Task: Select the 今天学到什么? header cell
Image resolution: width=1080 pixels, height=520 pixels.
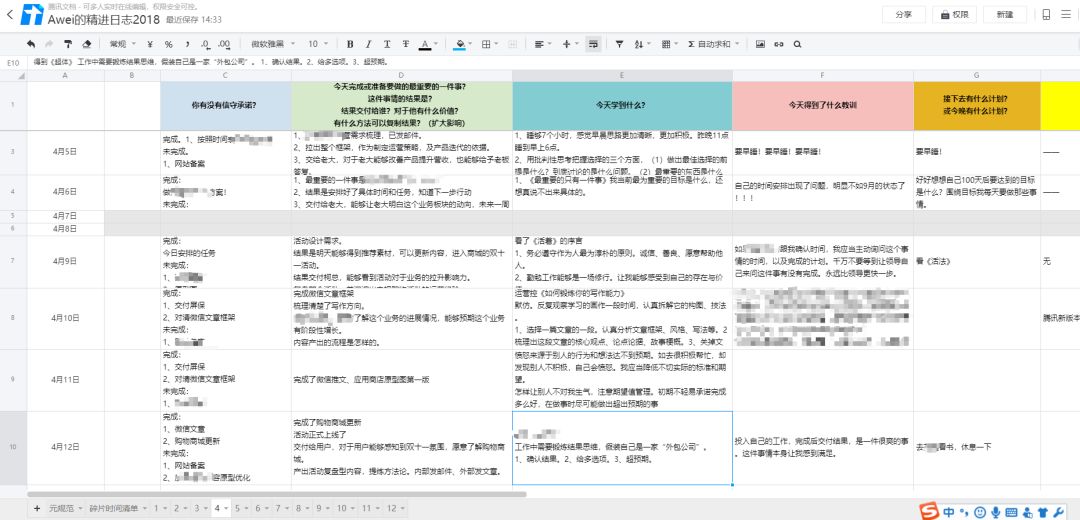Action: tap(622, 105)
